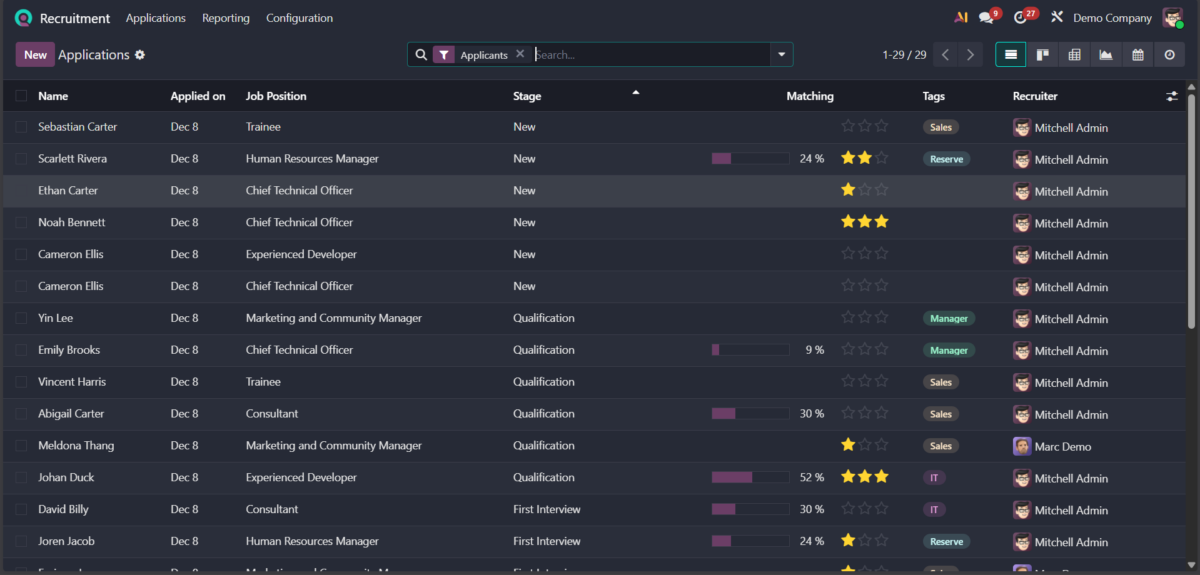The image size is (1200, 575).
Task: Open the Calendar view
Action: [x=1138, y=55]
